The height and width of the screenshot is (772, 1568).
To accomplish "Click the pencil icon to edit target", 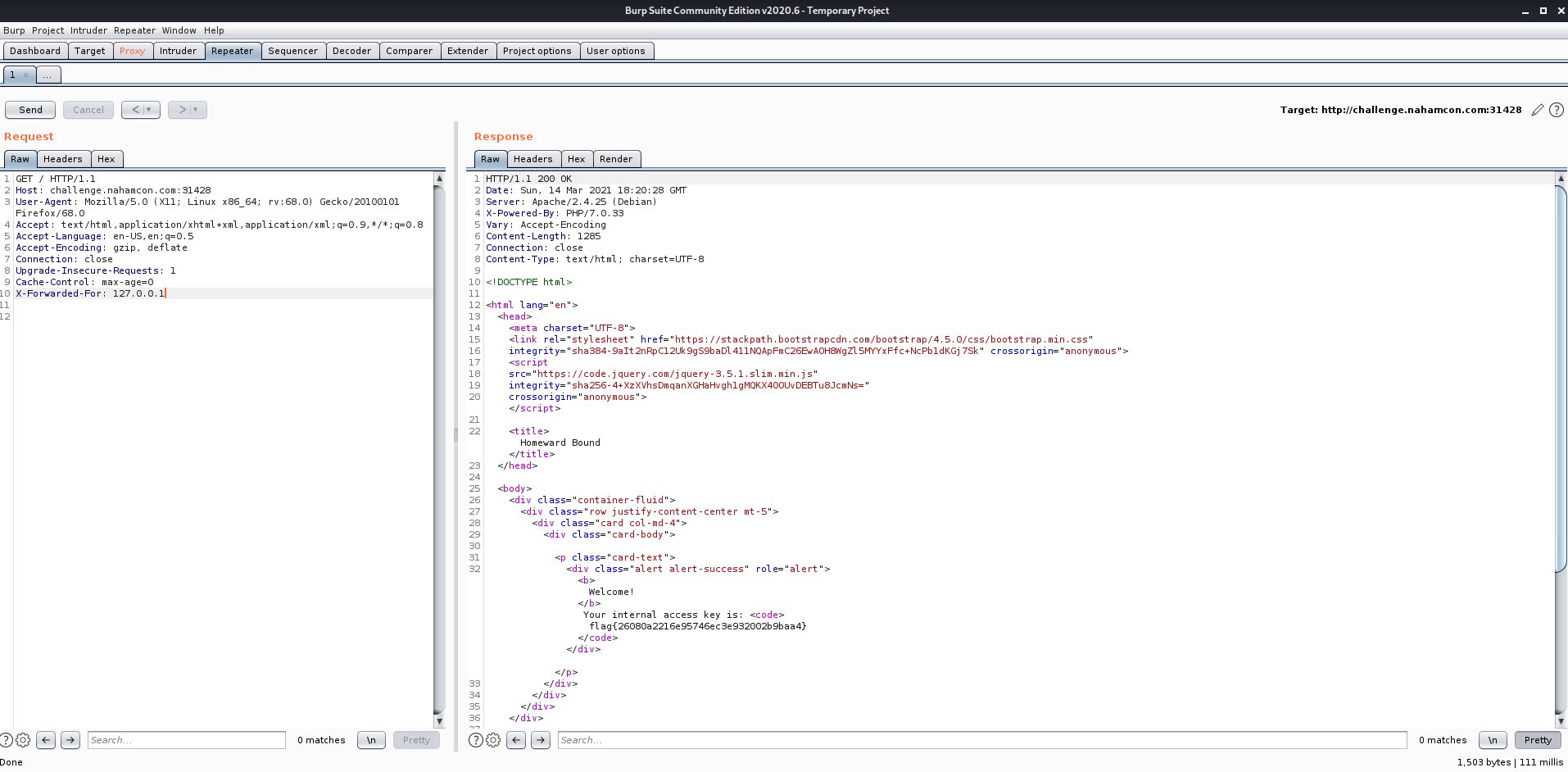I will [1538, 110].
